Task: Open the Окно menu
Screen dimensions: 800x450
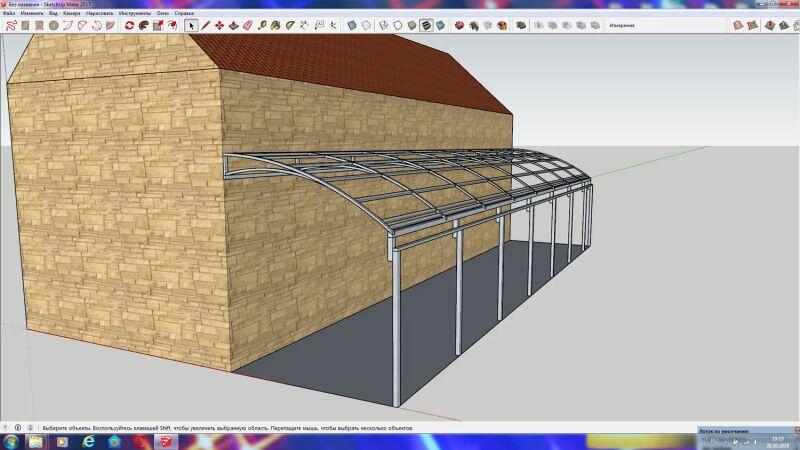Action: [162, 14]
